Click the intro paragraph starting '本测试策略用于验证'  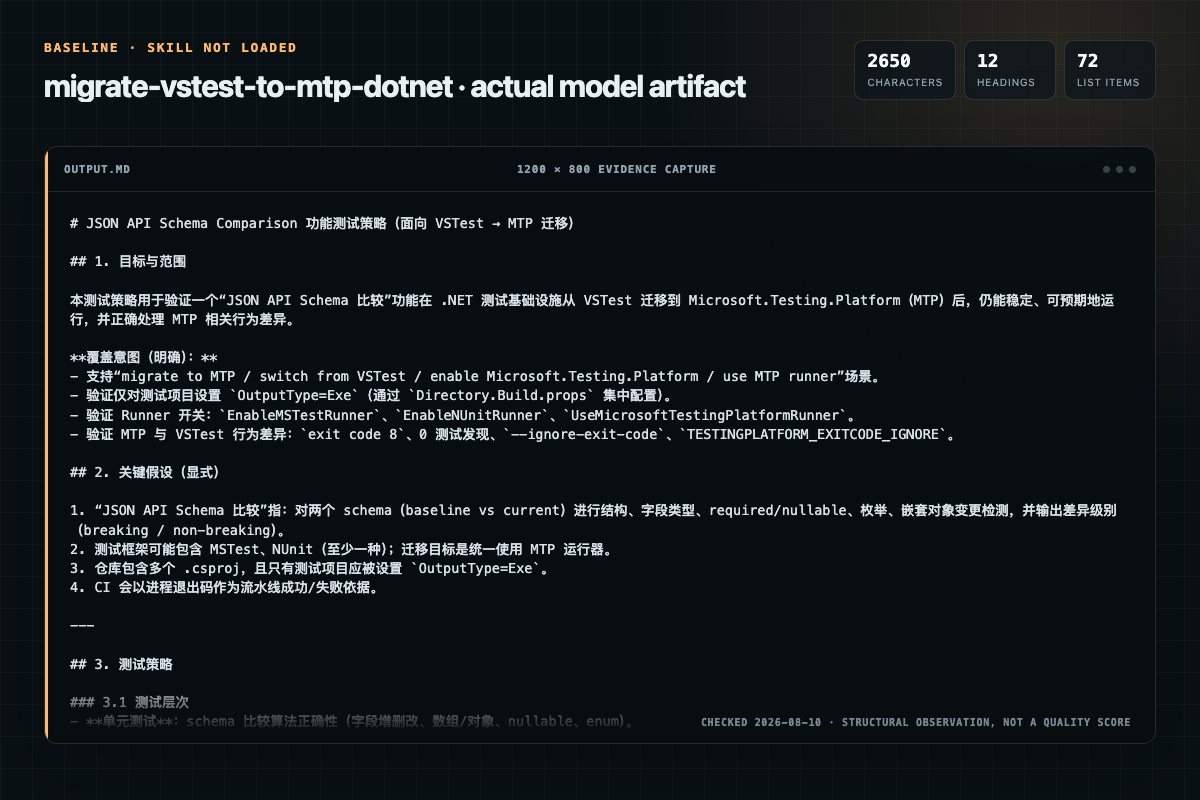pyautogui.click(x=593, y=309)
